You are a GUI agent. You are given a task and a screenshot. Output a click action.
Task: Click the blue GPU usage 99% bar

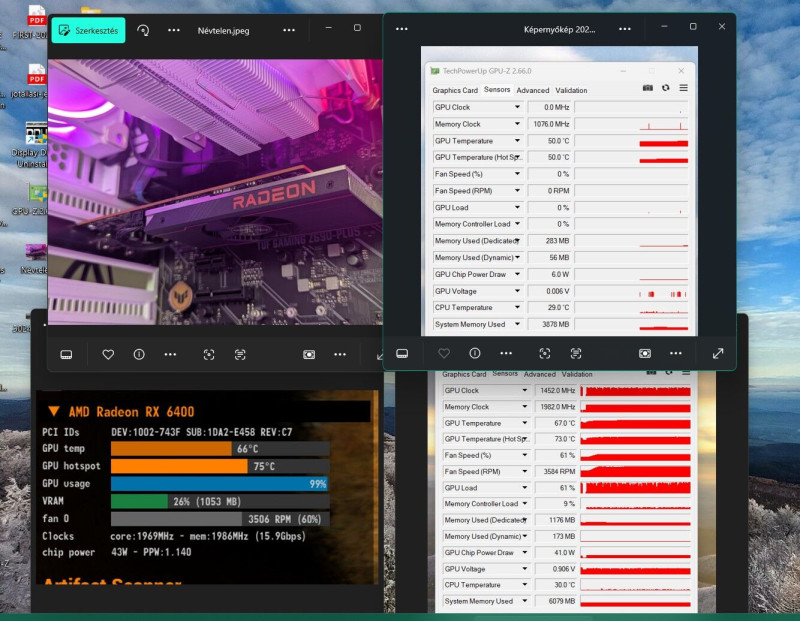[219, 484]
